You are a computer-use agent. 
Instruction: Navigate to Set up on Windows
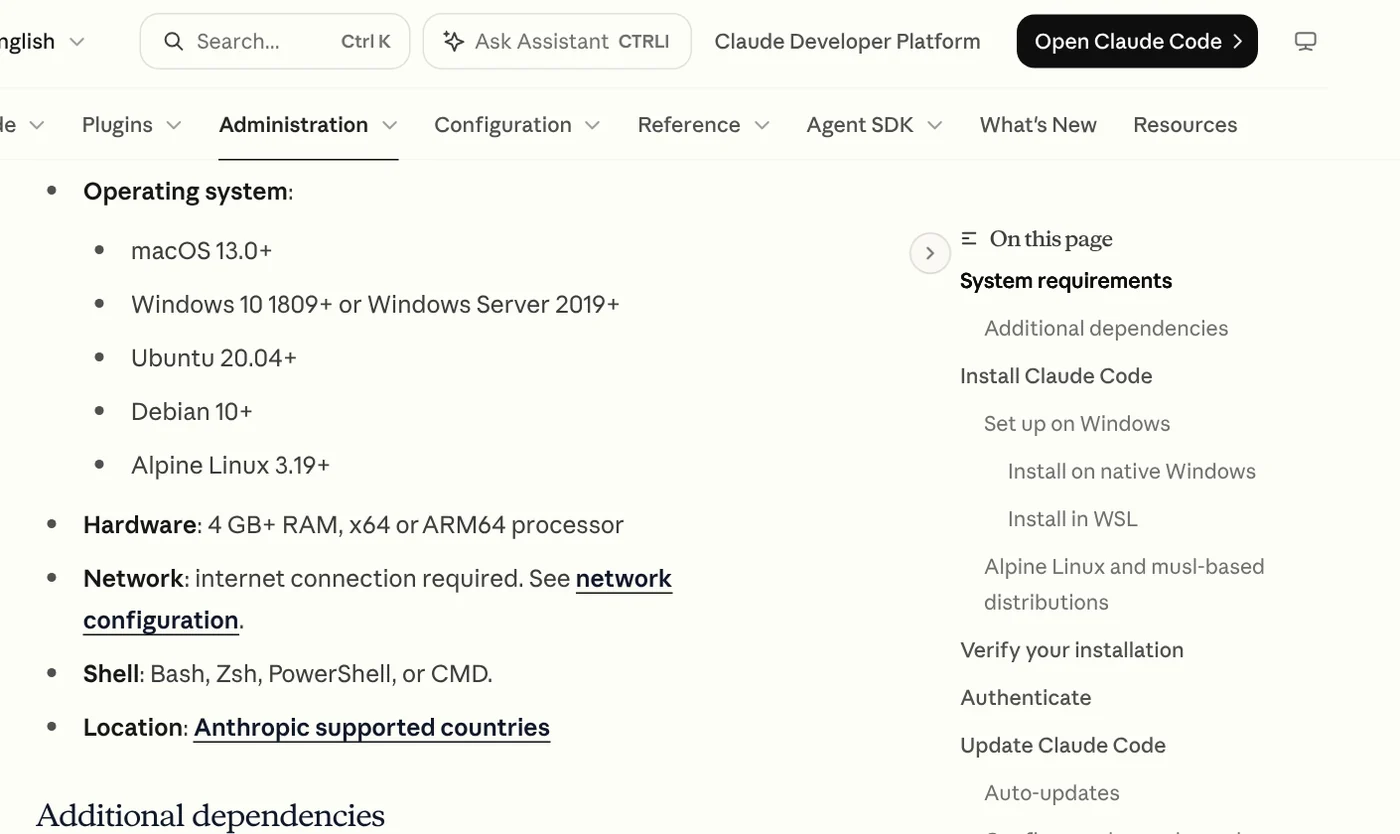click(1077, 424)
